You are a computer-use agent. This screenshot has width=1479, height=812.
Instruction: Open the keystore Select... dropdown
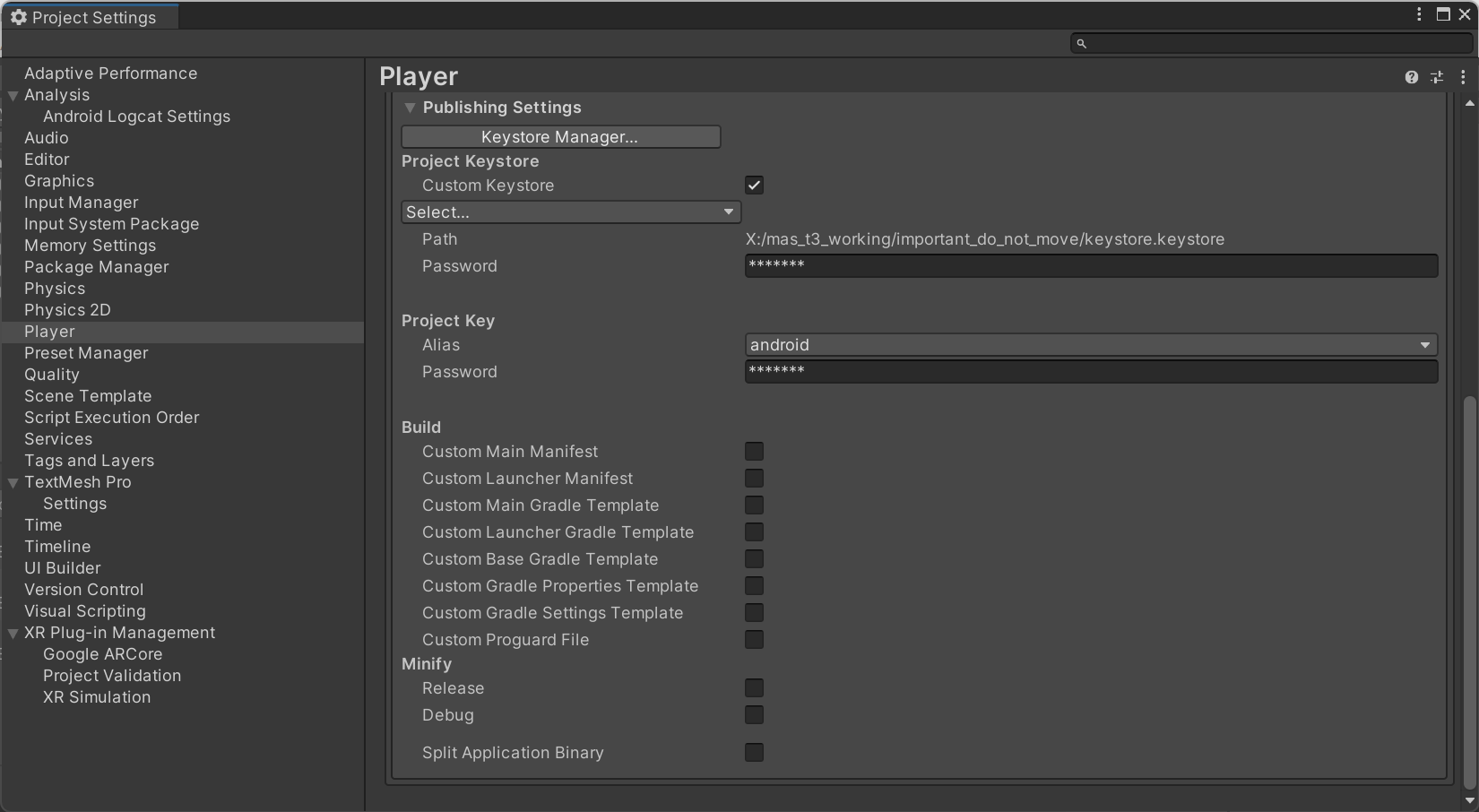tap(570, 212)
